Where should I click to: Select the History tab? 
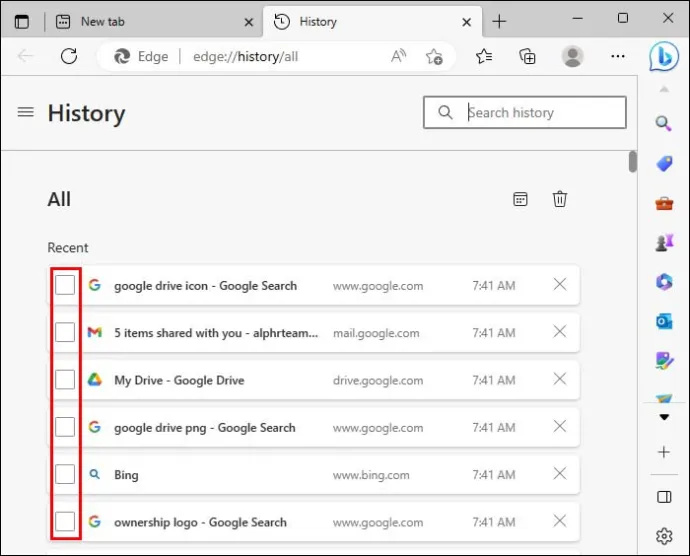coord(372,22)
